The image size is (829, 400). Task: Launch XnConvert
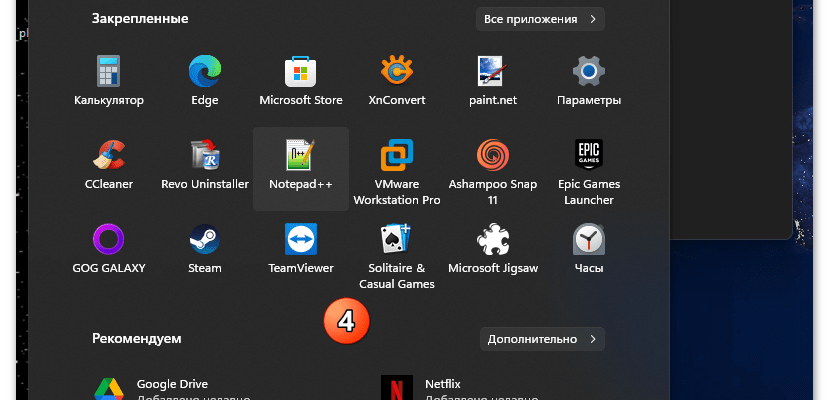coord(397,81)
